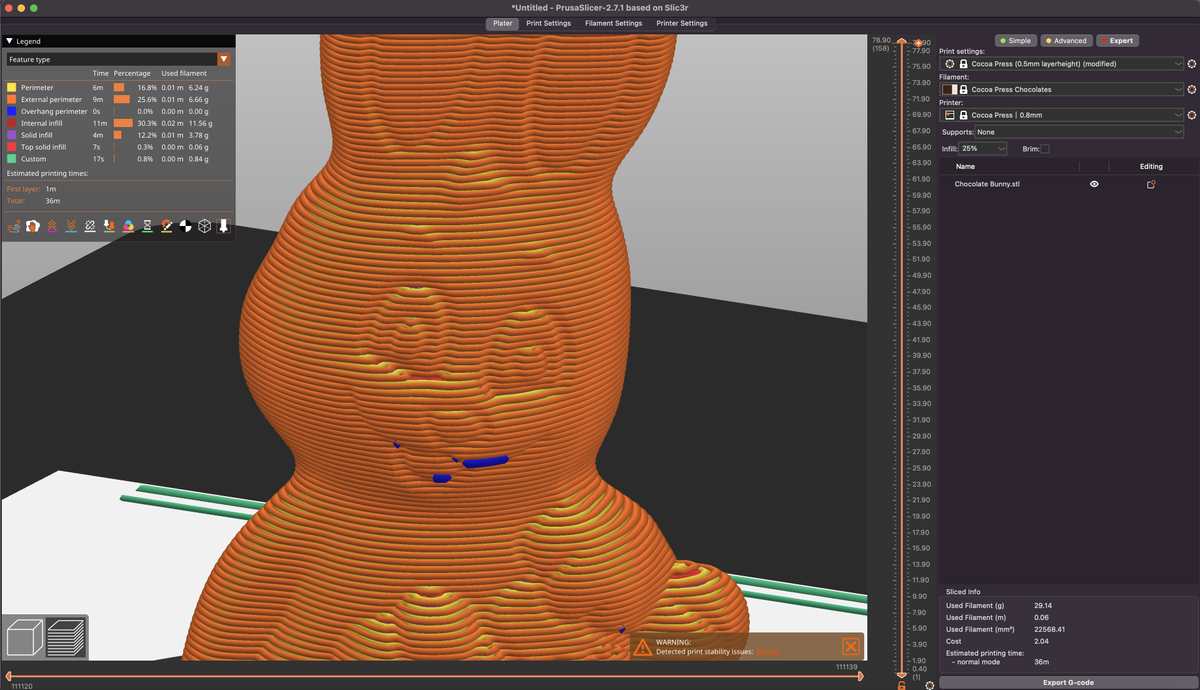This screenshot has height=690, width=1200.
Task: Toggle color changes icon in legend toolbar
Action: click(128, 226)
